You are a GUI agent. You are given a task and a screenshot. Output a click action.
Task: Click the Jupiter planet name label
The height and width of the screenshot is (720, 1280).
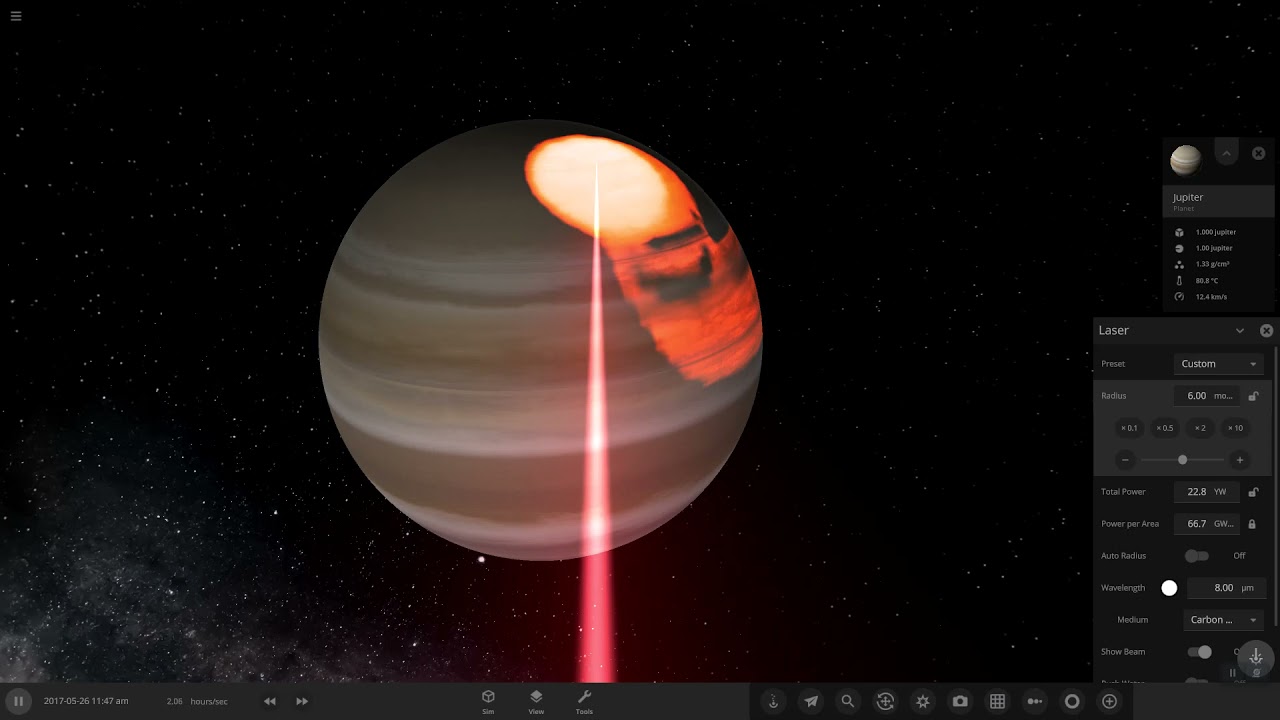pyautogui.click(x=1188, y=198)
